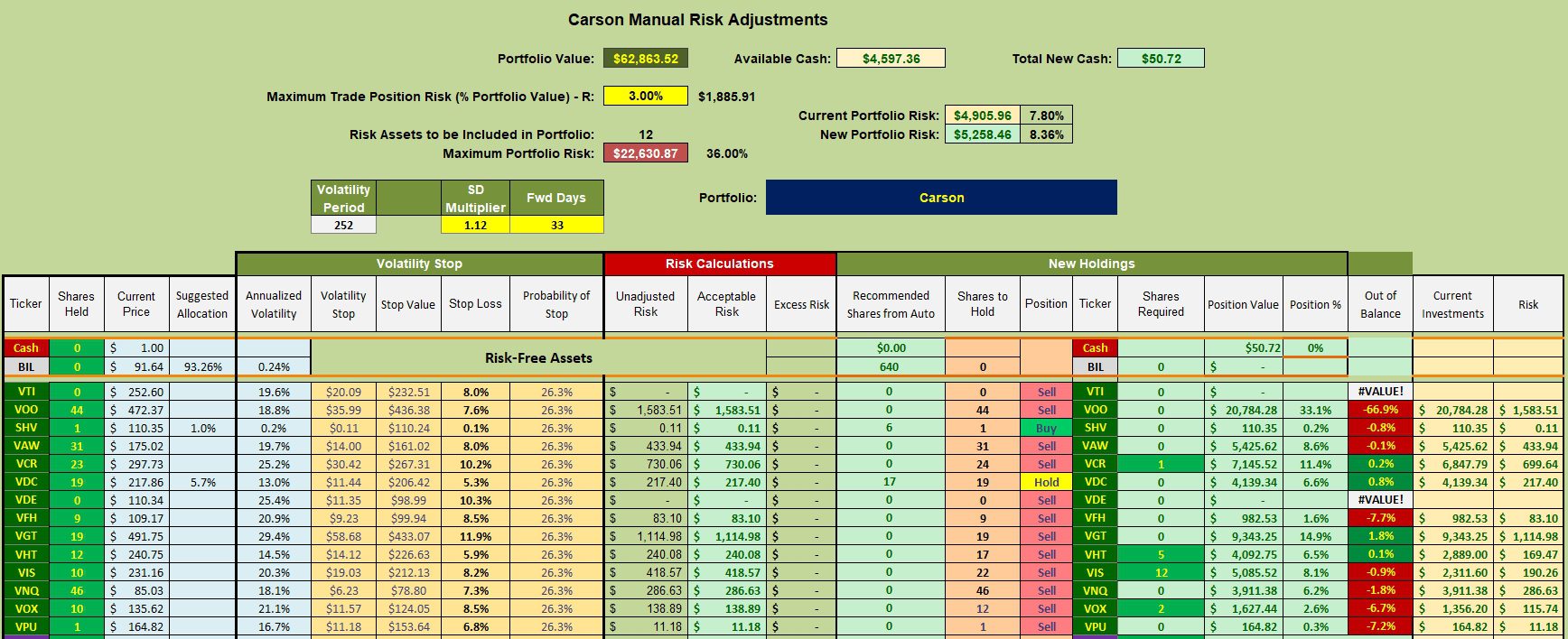Select the red Cash ticker cell in first column

(26, 347)
